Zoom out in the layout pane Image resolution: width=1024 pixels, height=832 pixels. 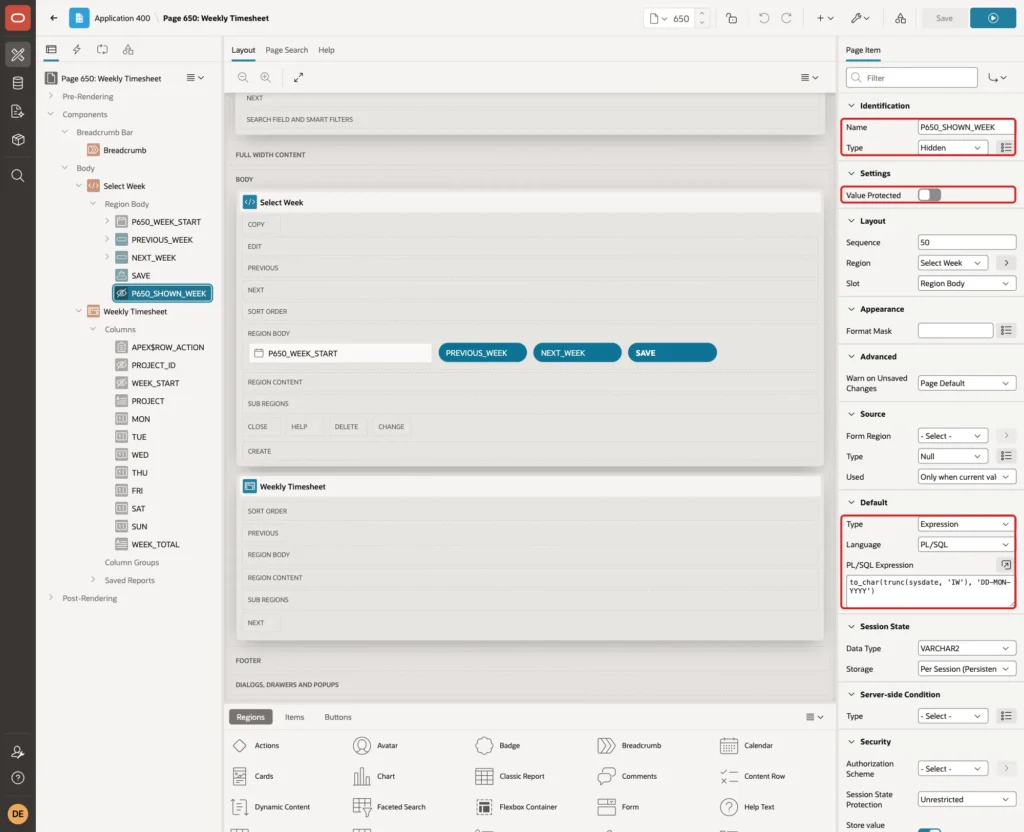point(243,77)
